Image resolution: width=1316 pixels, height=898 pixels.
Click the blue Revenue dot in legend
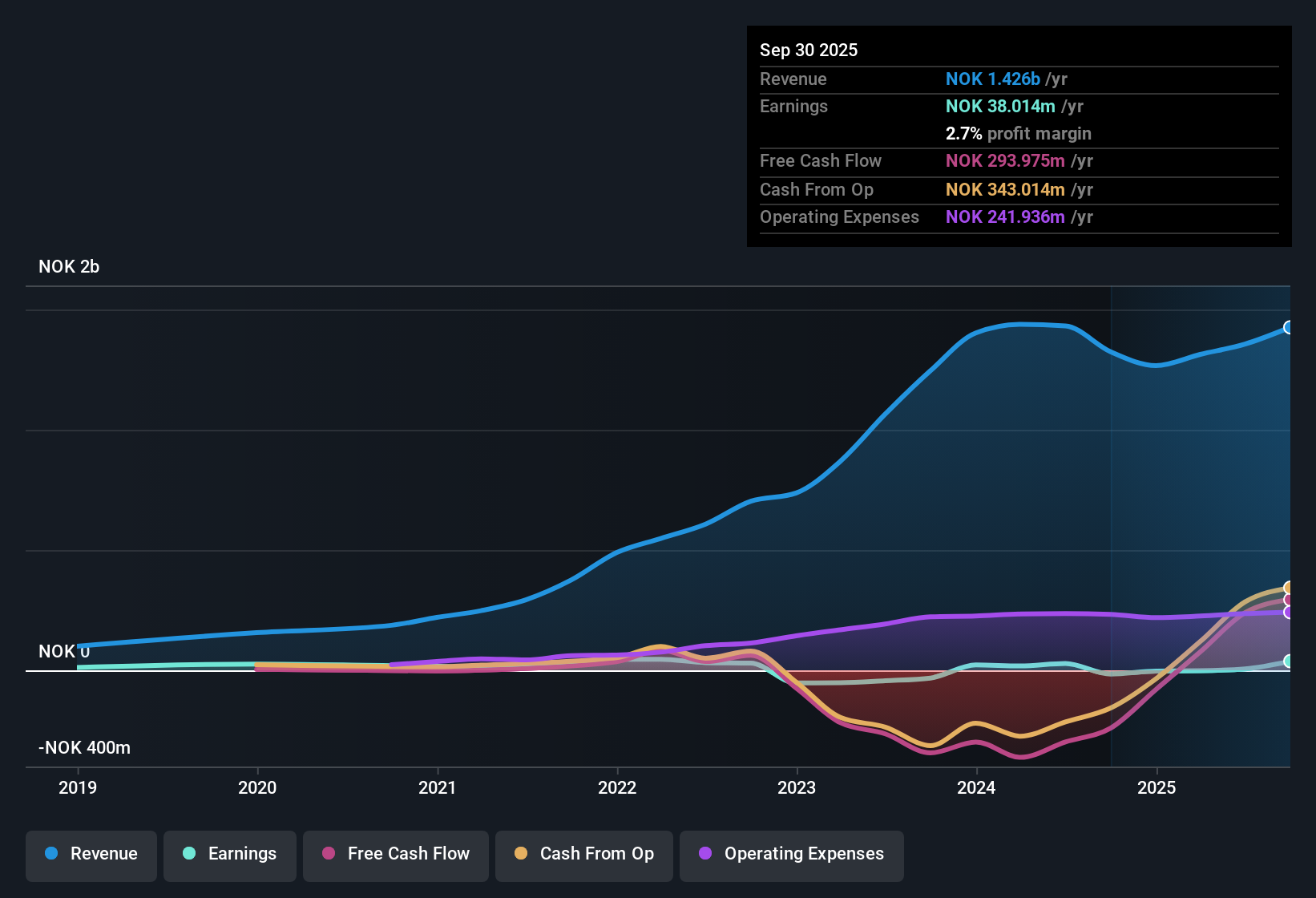[x=51, y=854]
